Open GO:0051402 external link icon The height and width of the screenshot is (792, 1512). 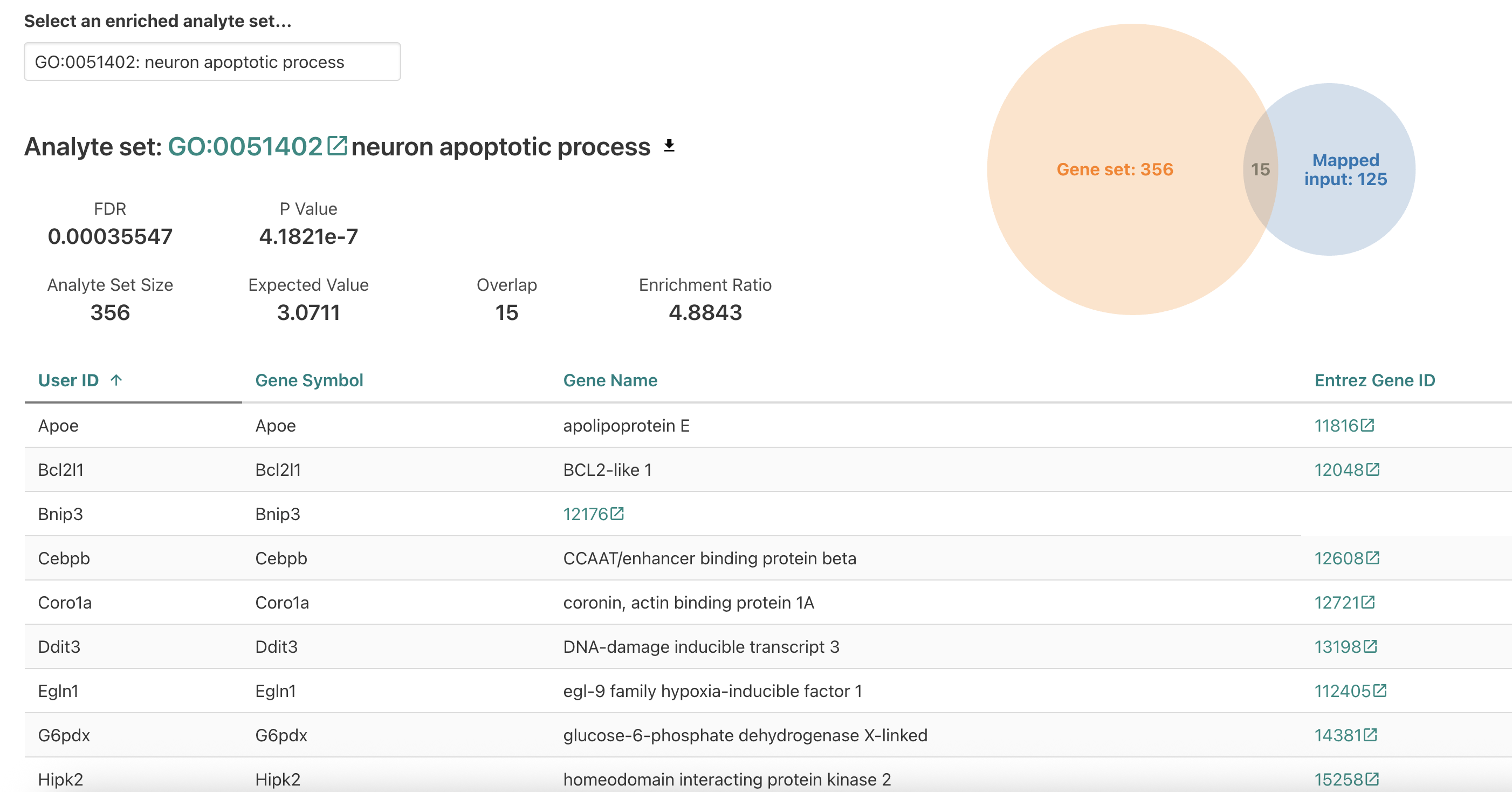336,146
